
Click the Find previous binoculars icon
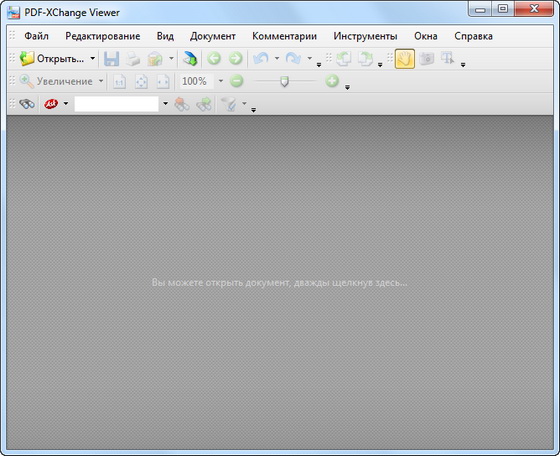182,104
